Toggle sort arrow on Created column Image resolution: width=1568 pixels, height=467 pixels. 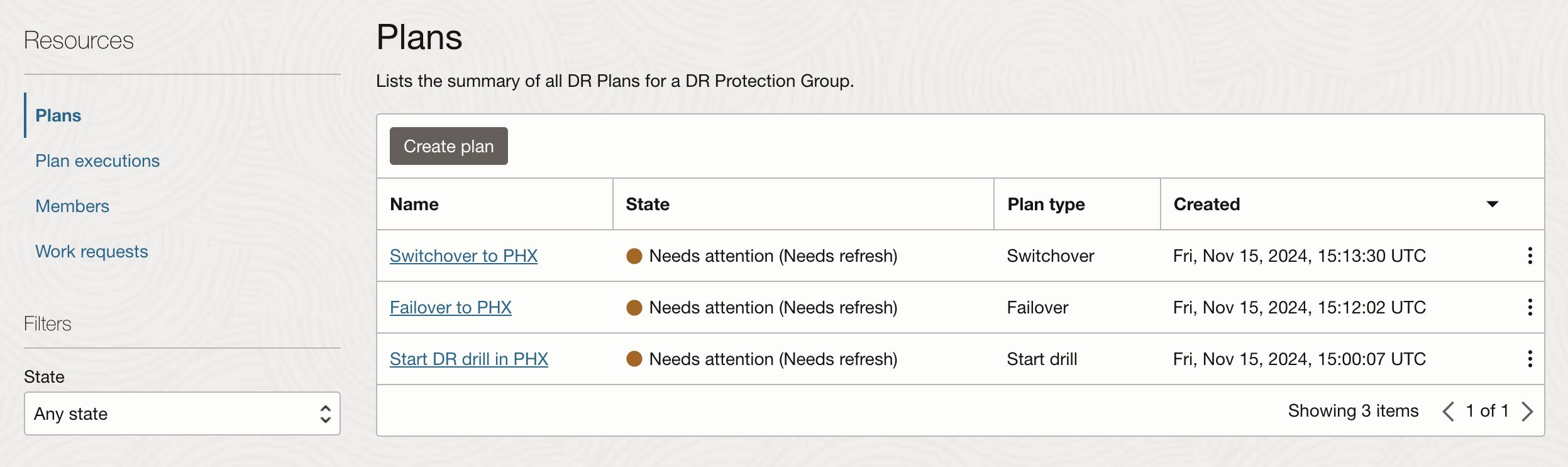[1492, 204]
